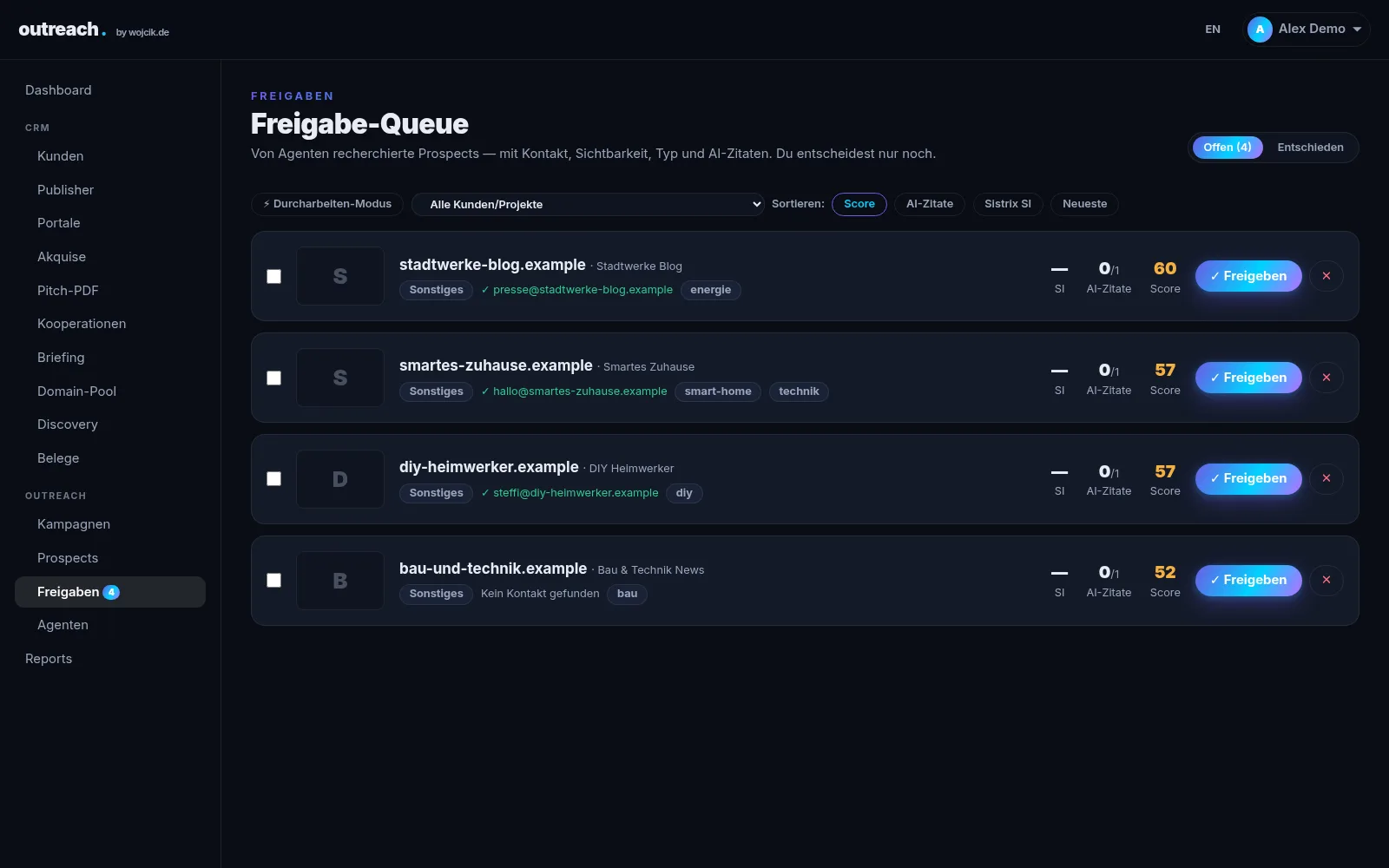This screenshot has height=868, width=1389.
Task: Approve bau-und-technik.example with Freigeben
Action: coord(1248,580)
